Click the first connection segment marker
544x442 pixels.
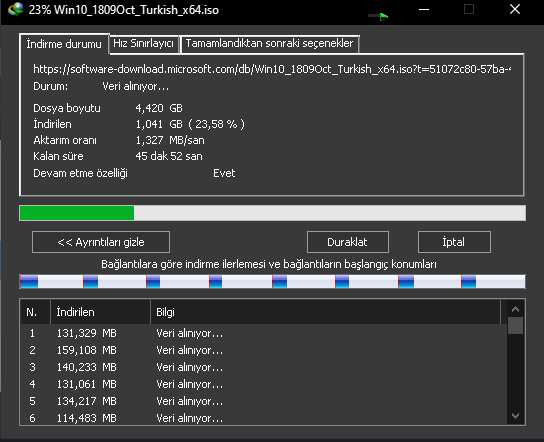(29, 281)
